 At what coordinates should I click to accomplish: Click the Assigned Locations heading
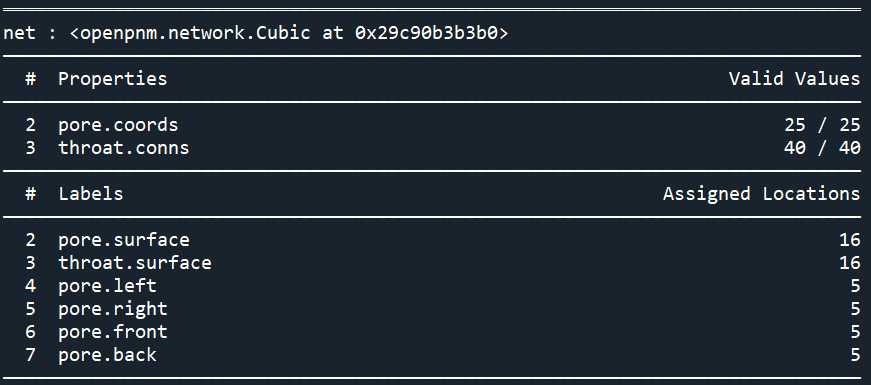click(x=762, y=194)
